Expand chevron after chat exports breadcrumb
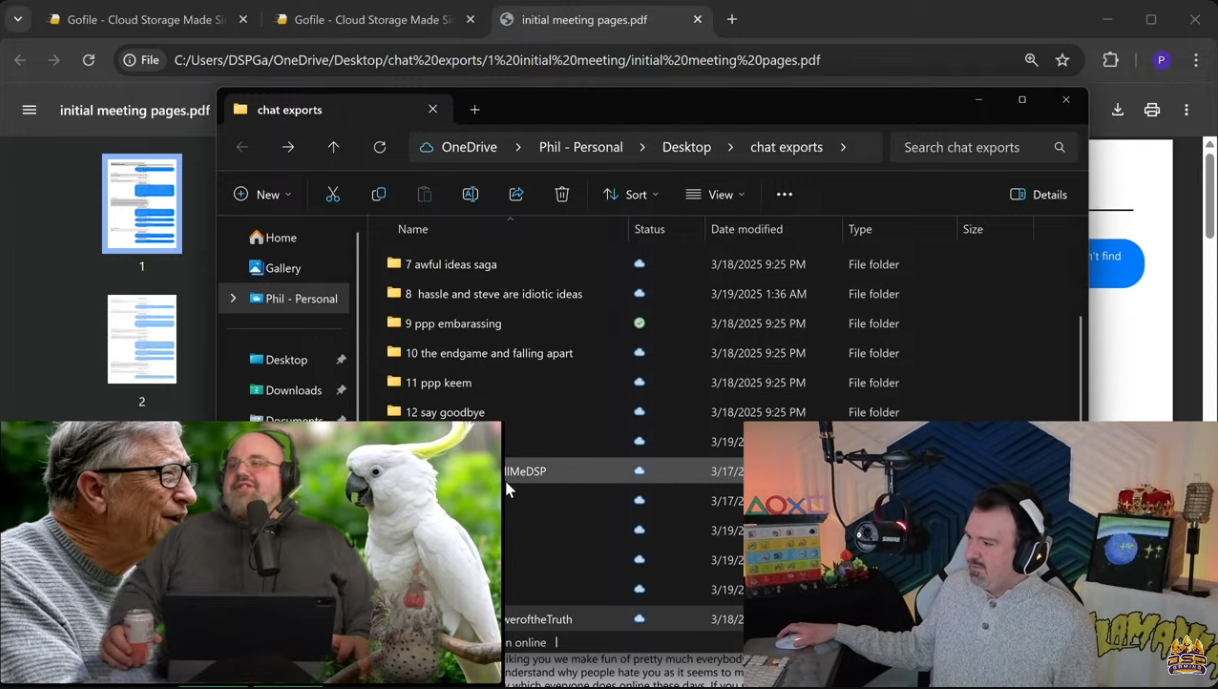Screen dimensions: 1218x689 843,147
